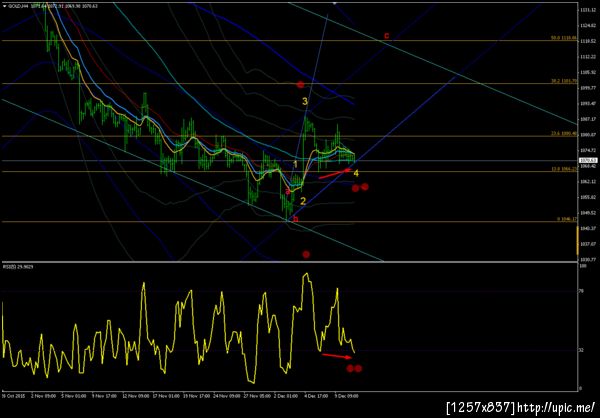The height and width of the screenshot is (418, 600).
Task: Click the 4 Dec 17:00 time label
Action: 318,397
